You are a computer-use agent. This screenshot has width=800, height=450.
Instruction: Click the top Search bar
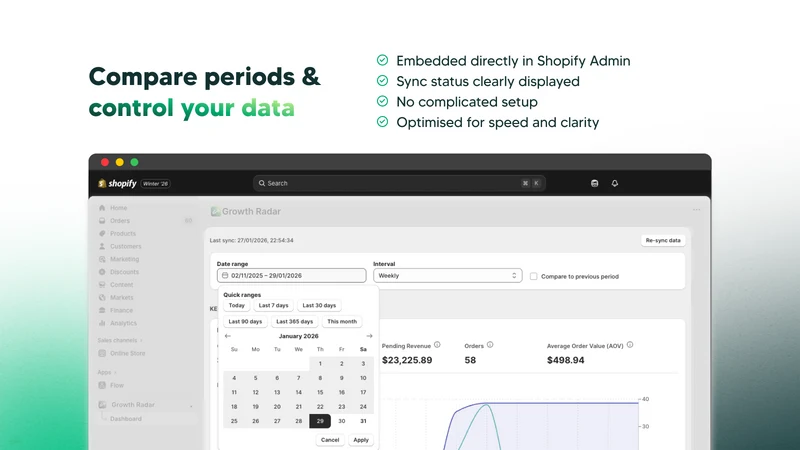pyautogui.click(x=399, y=183)
